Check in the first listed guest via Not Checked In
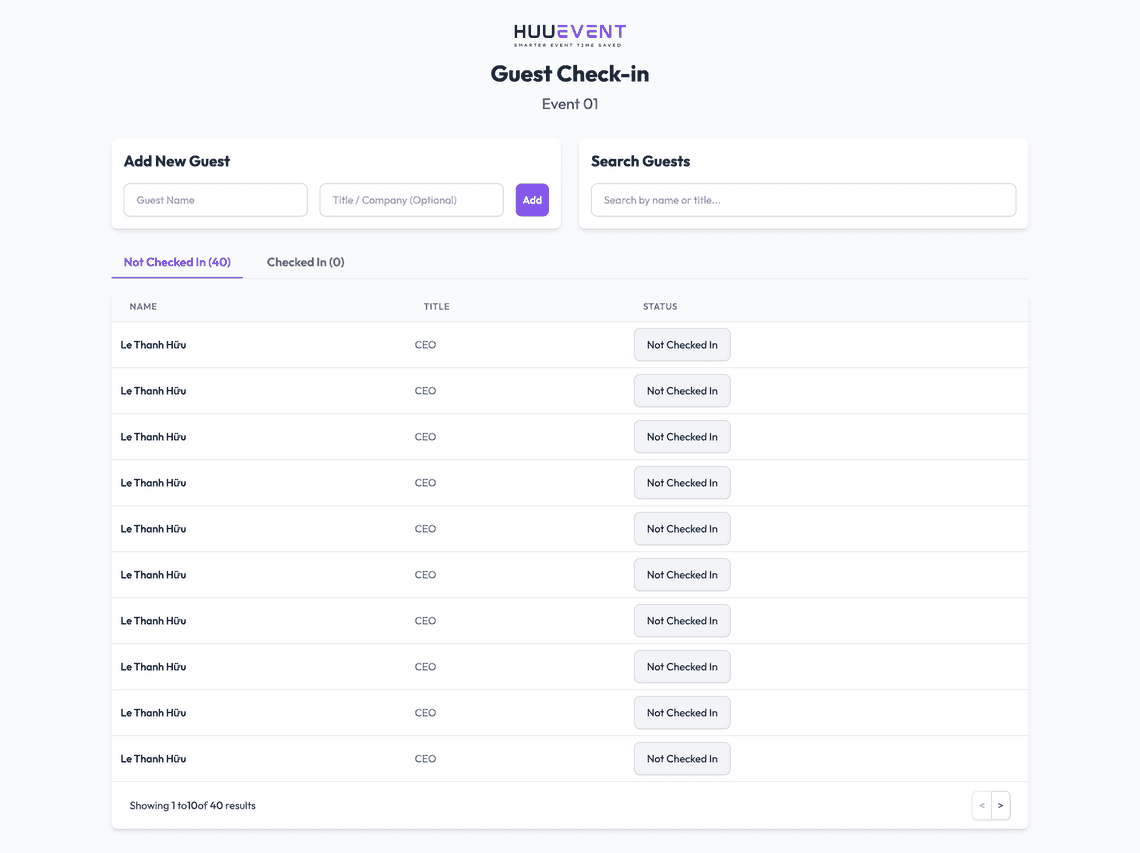 pos(682,345)
